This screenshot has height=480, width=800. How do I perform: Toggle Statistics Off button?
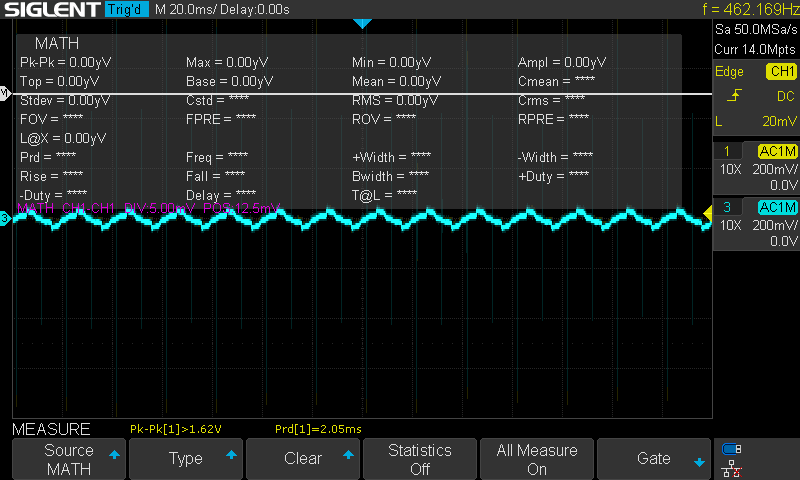point(419,459)
